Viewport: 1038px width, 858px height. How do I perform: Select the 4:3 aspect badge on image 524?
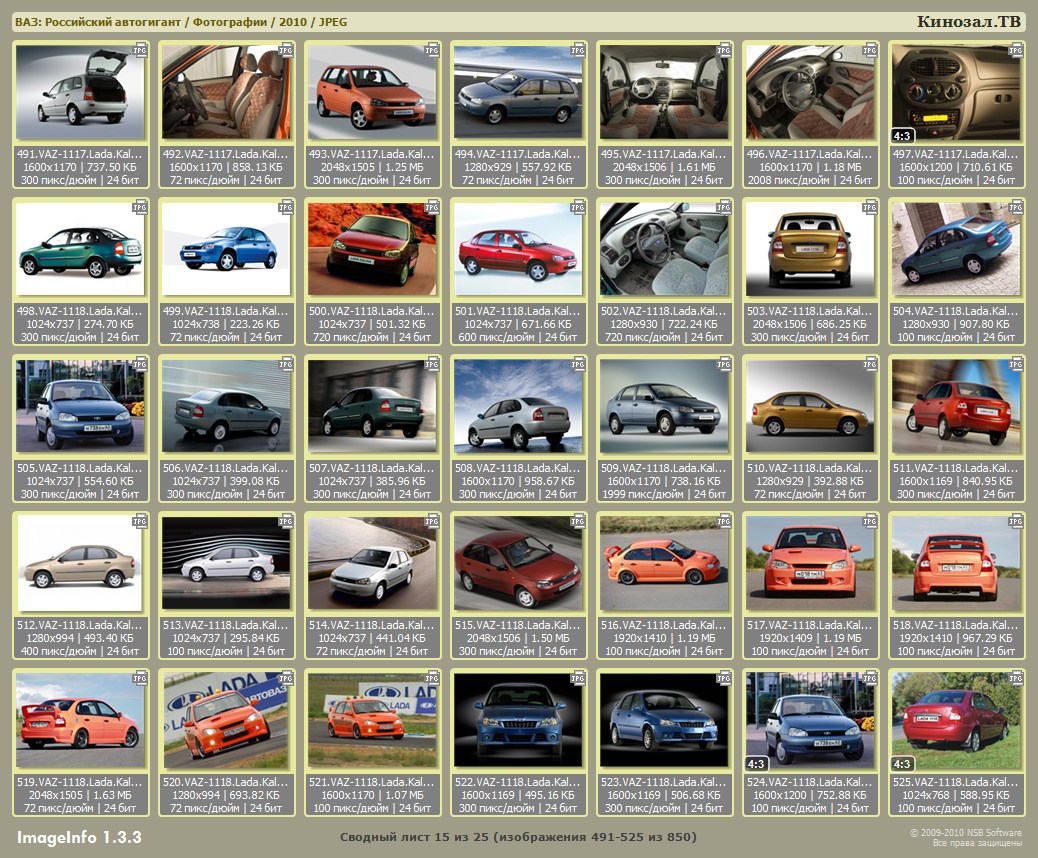tap(756, 763)
